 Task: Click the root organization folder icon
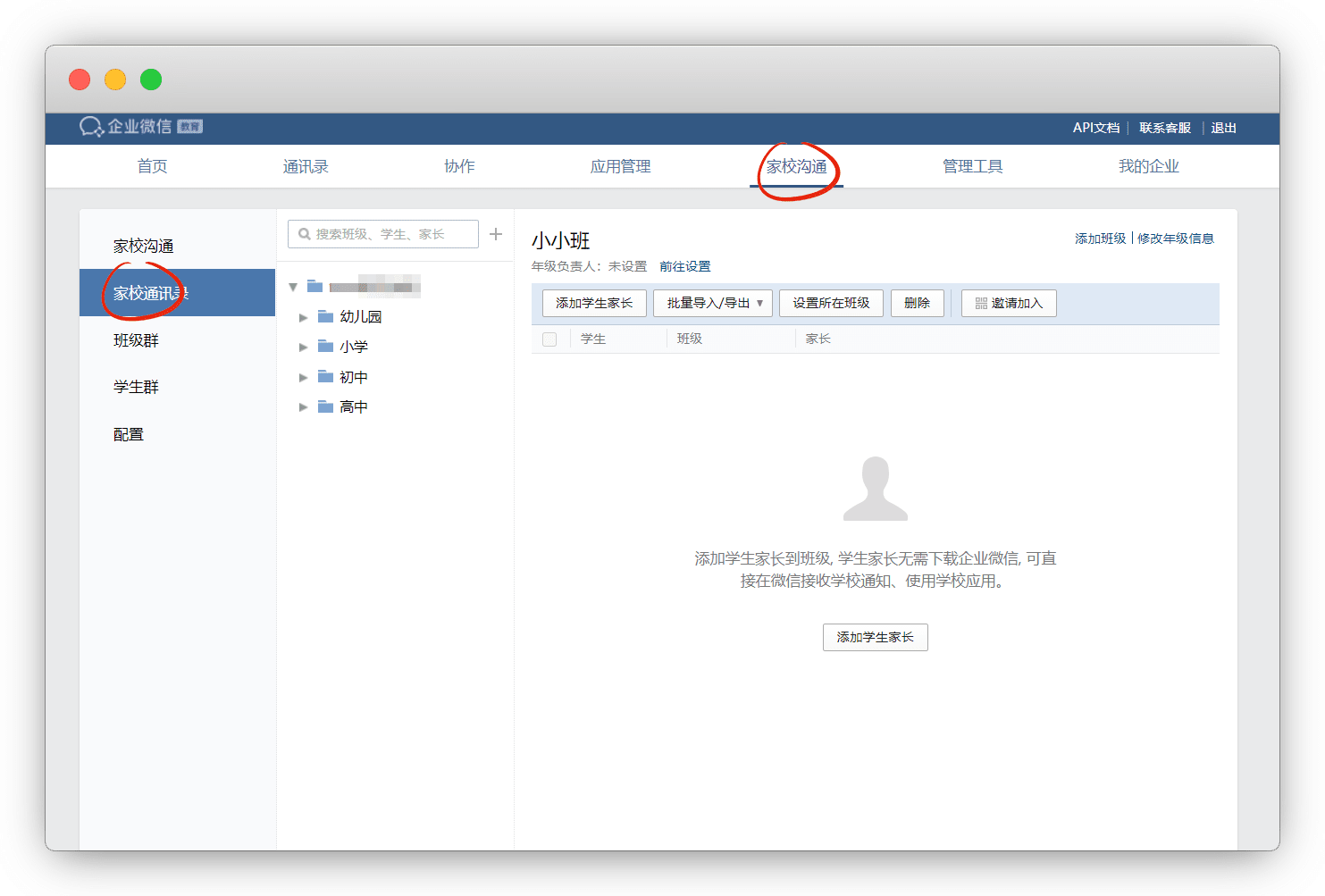(x=314, y=287)
